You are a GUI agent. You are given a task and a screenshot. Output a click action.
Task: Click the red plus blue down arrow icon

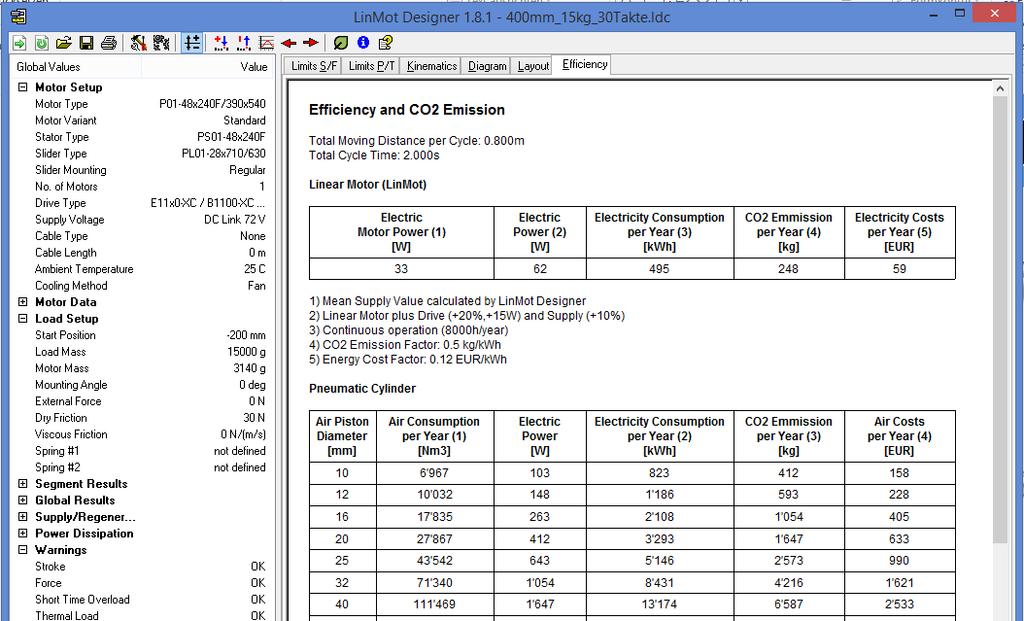click(x=221, y=43)
